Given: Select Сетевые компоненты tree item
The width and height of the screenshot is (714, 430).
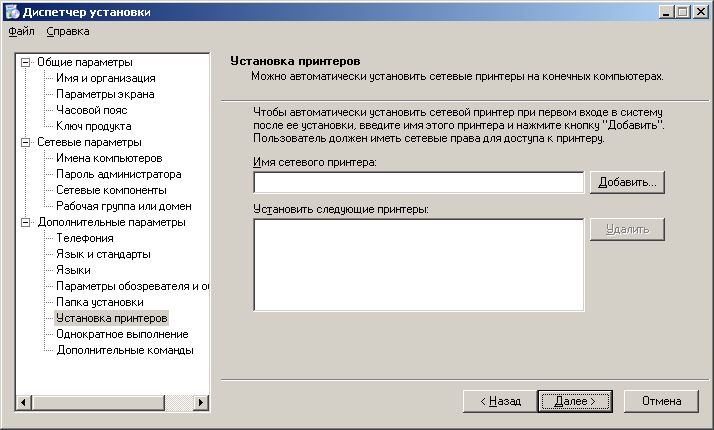Looking at the screenshot, I should point(112,190).
